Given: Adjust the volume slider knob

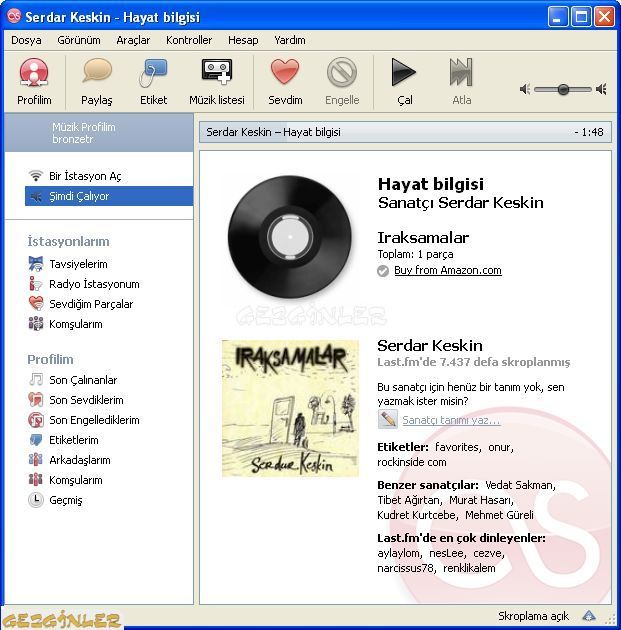Looking at the screenshot, I should pos(563,89).
